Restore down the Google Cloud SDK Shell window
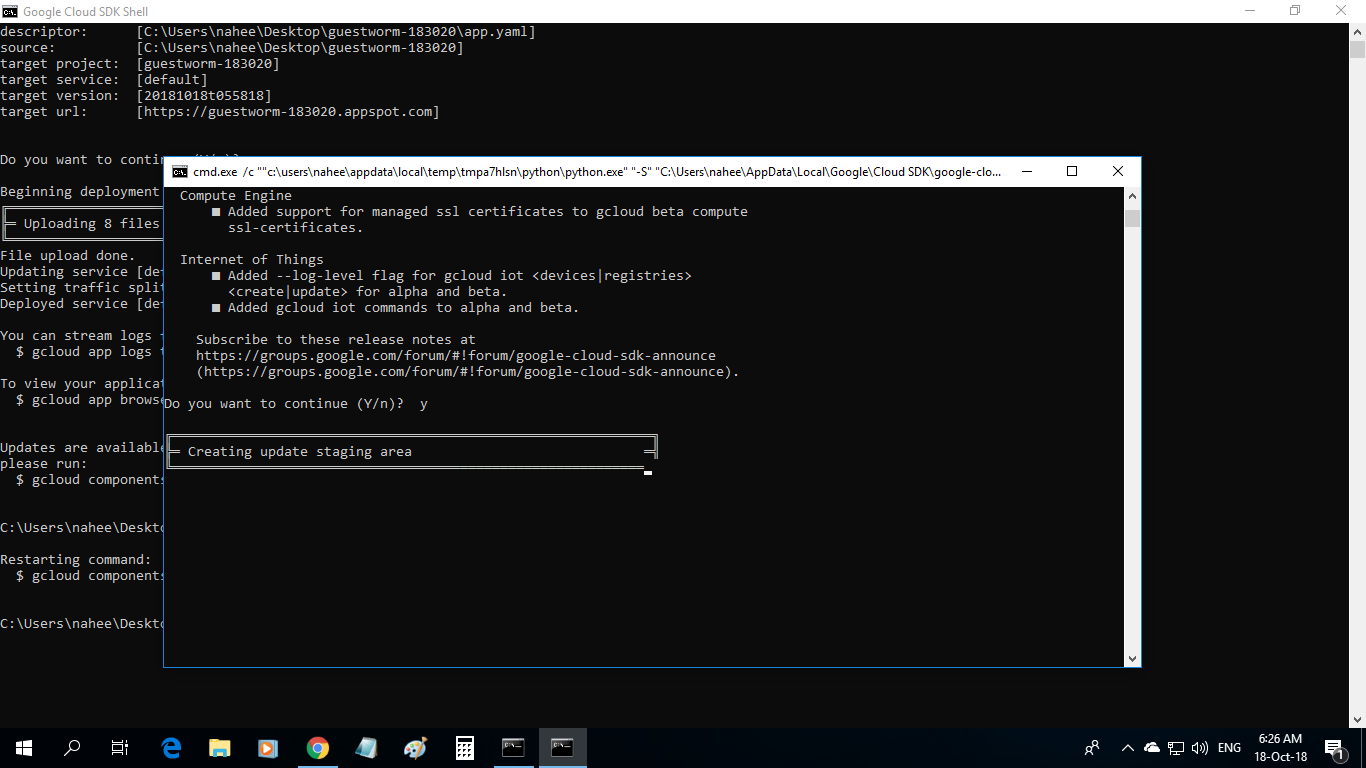Viewport: 1366px width, 768px height. pos(1296,11)
